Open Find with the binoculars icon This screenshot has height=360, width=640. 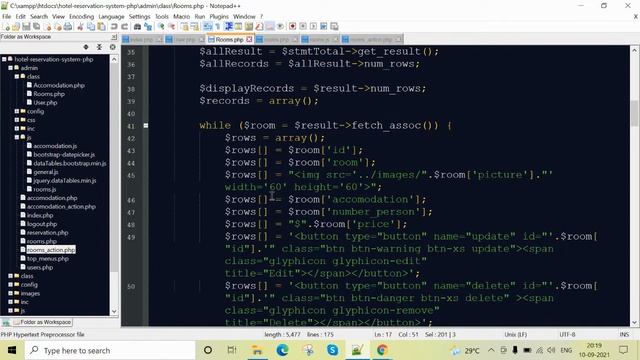(138, 27)
